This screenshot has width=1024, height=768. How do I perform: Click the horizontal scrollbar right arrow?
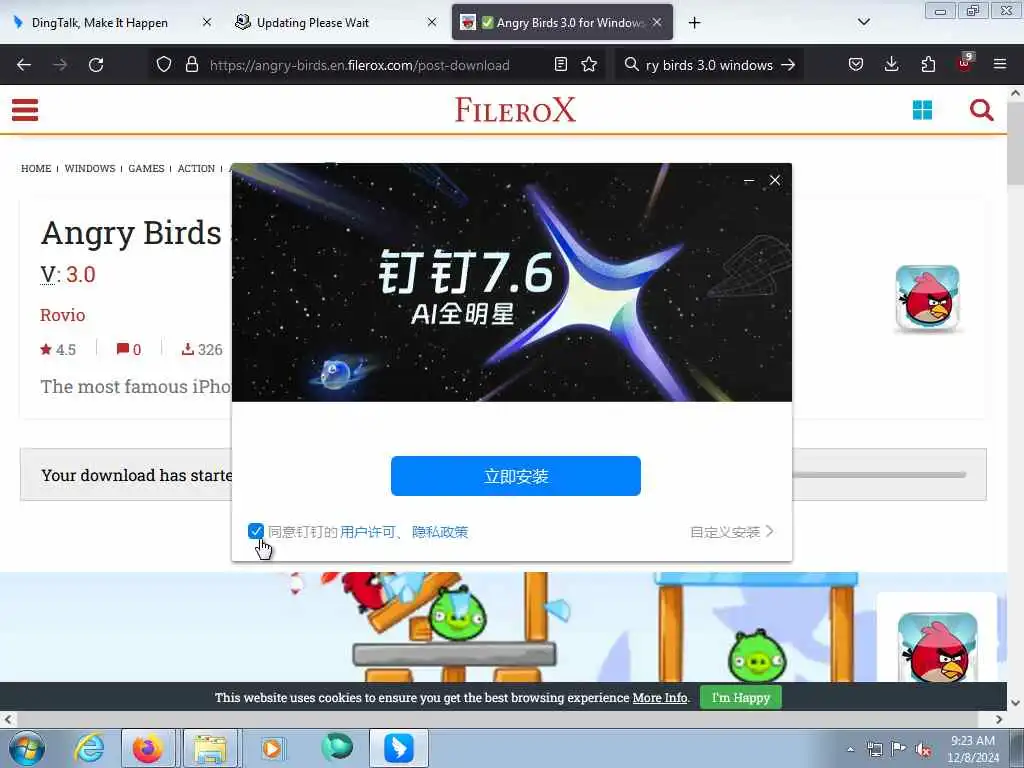point(999,719)
